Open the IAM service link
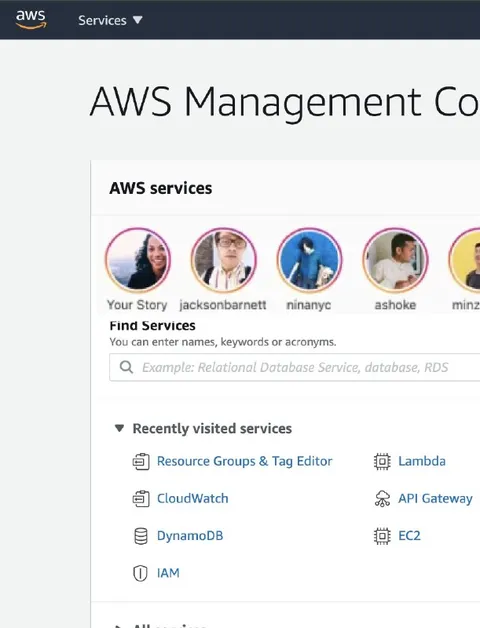Screen dimensions: 480x628 pos(168,573)
